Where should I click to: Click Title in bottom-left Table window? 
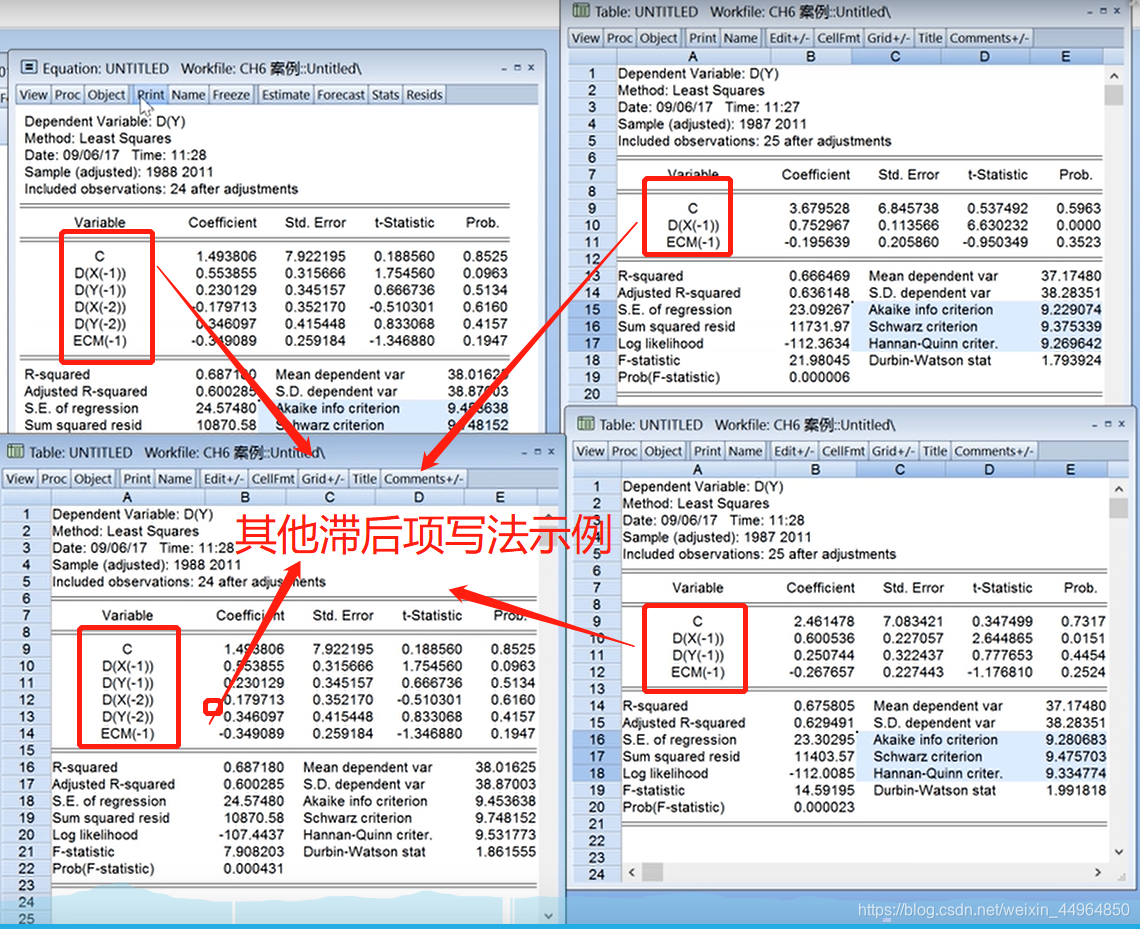point(364,478)
